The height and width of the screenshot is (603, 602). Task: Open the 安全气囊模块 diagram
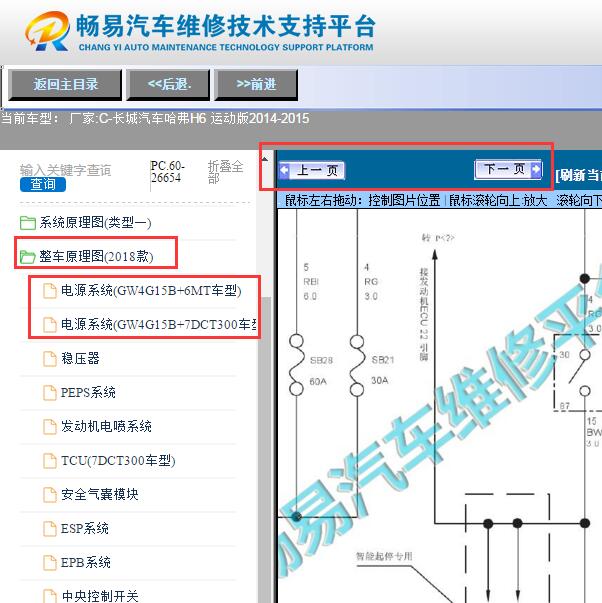point(100,495)
